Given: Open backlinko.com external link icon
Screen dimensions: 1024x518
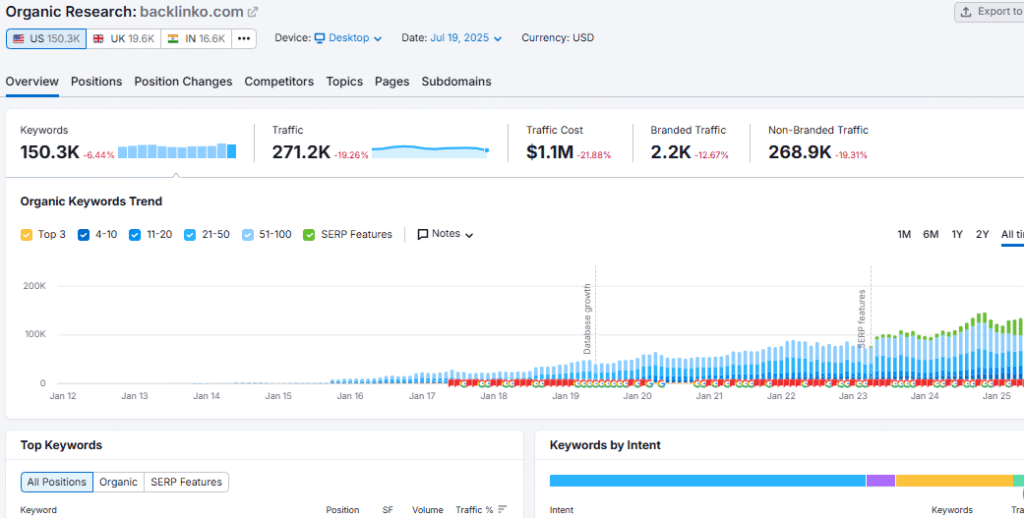Looking at the screenshot, I should [253, 12].
